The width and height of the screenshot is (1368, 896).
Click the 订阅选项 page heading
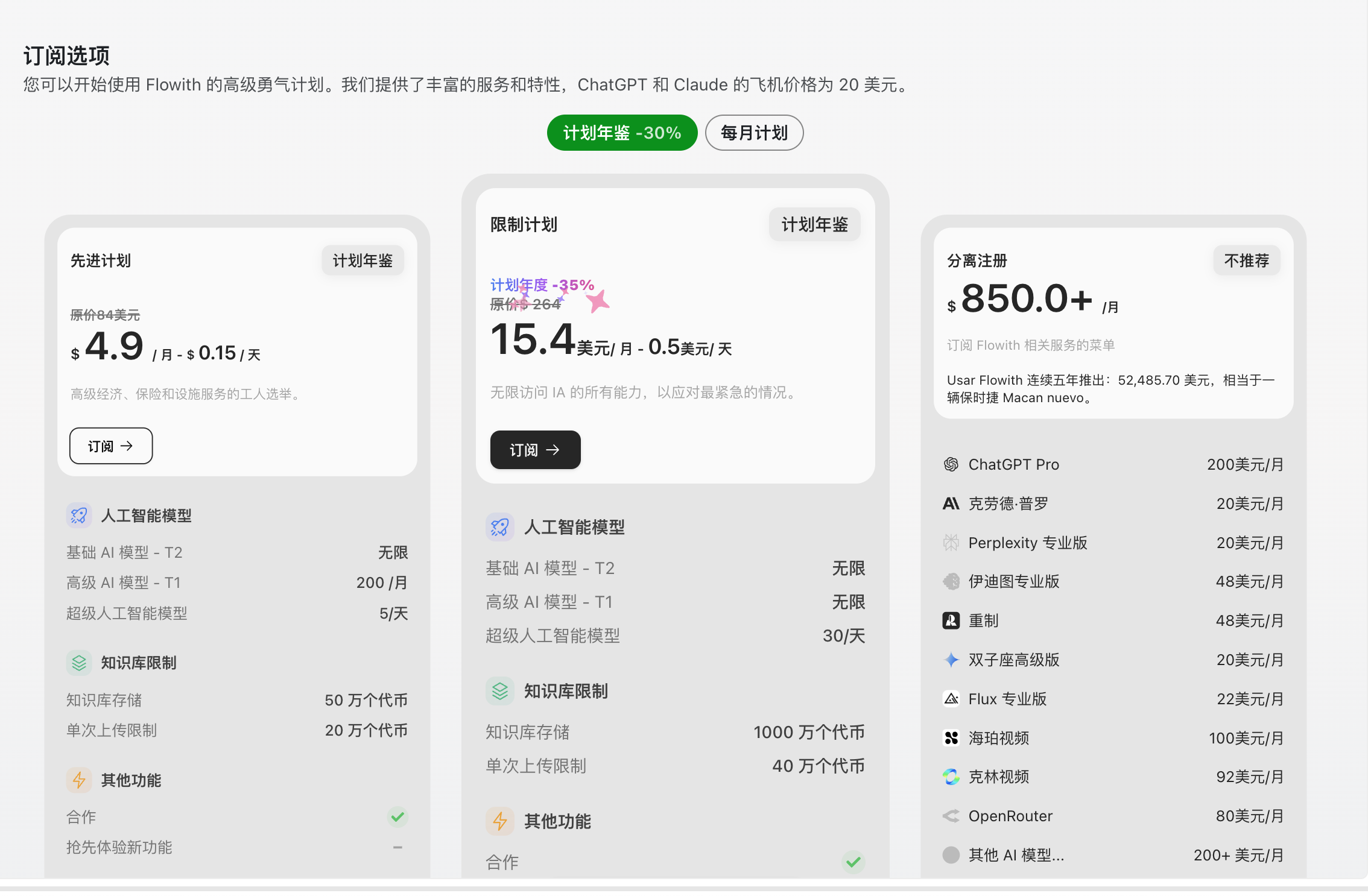(x=66, y=55)
